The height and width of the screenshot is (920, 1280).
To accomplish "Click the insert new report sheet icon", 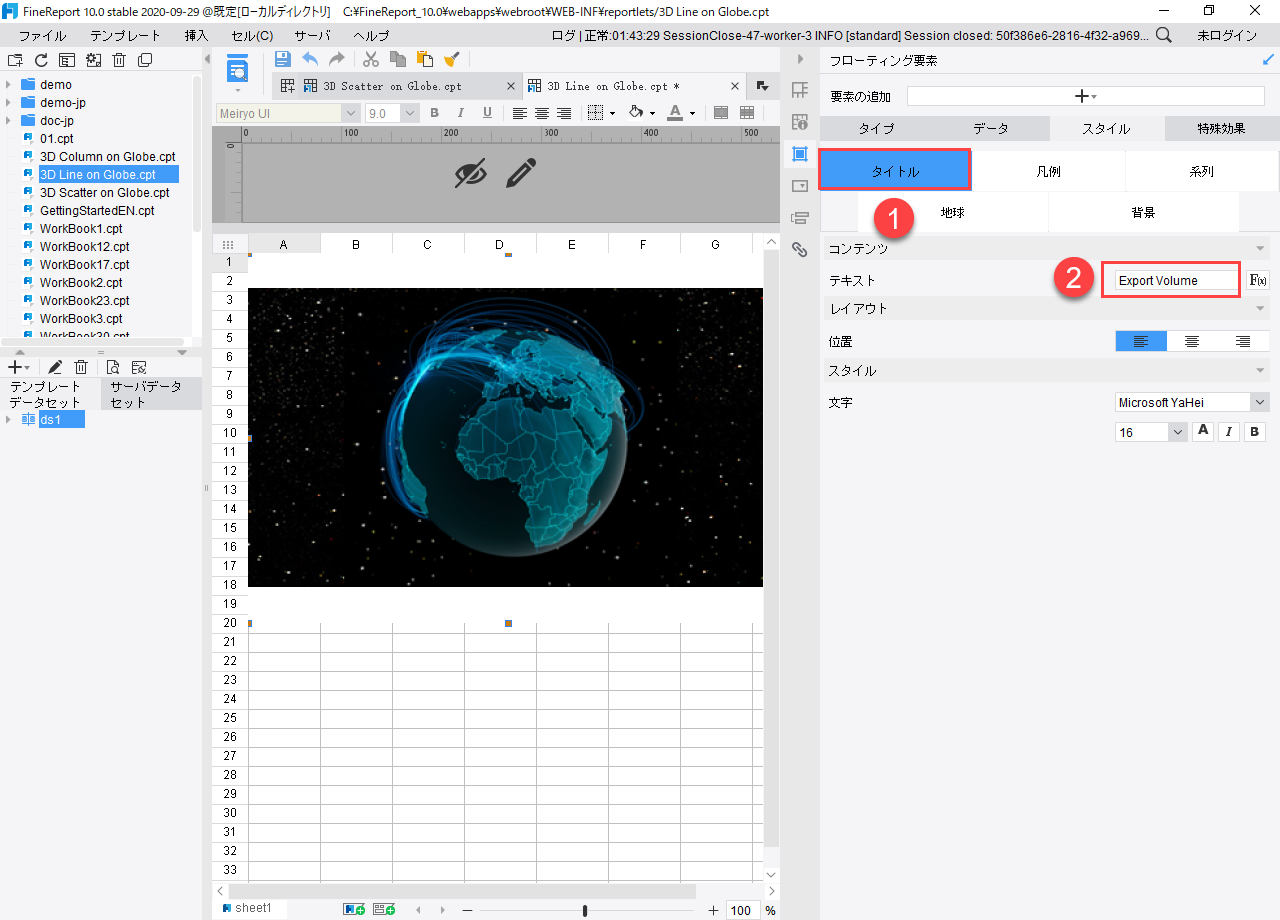I will (354, 909).
